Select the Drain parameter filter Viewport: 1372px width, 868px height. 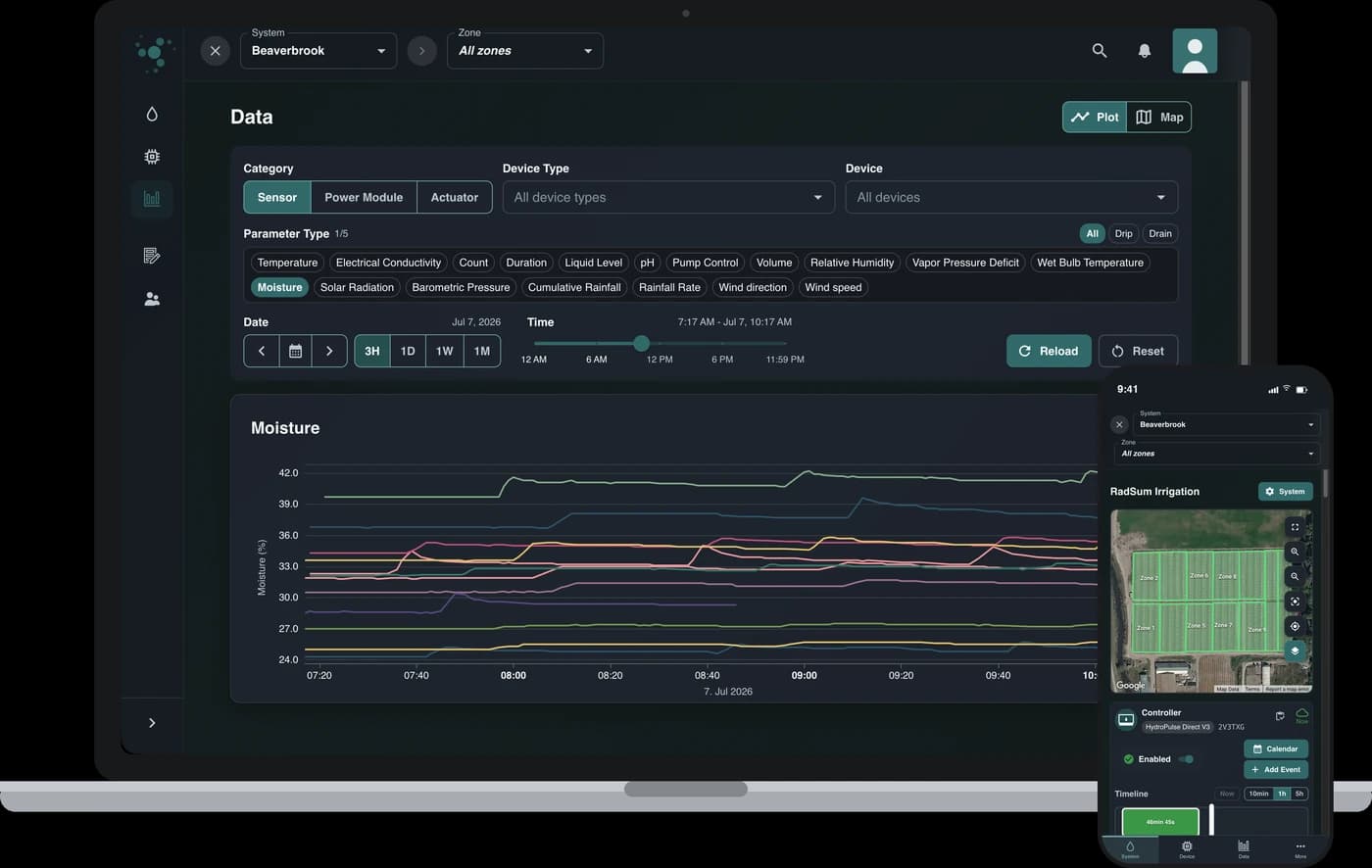click(x=1160, y=233)
